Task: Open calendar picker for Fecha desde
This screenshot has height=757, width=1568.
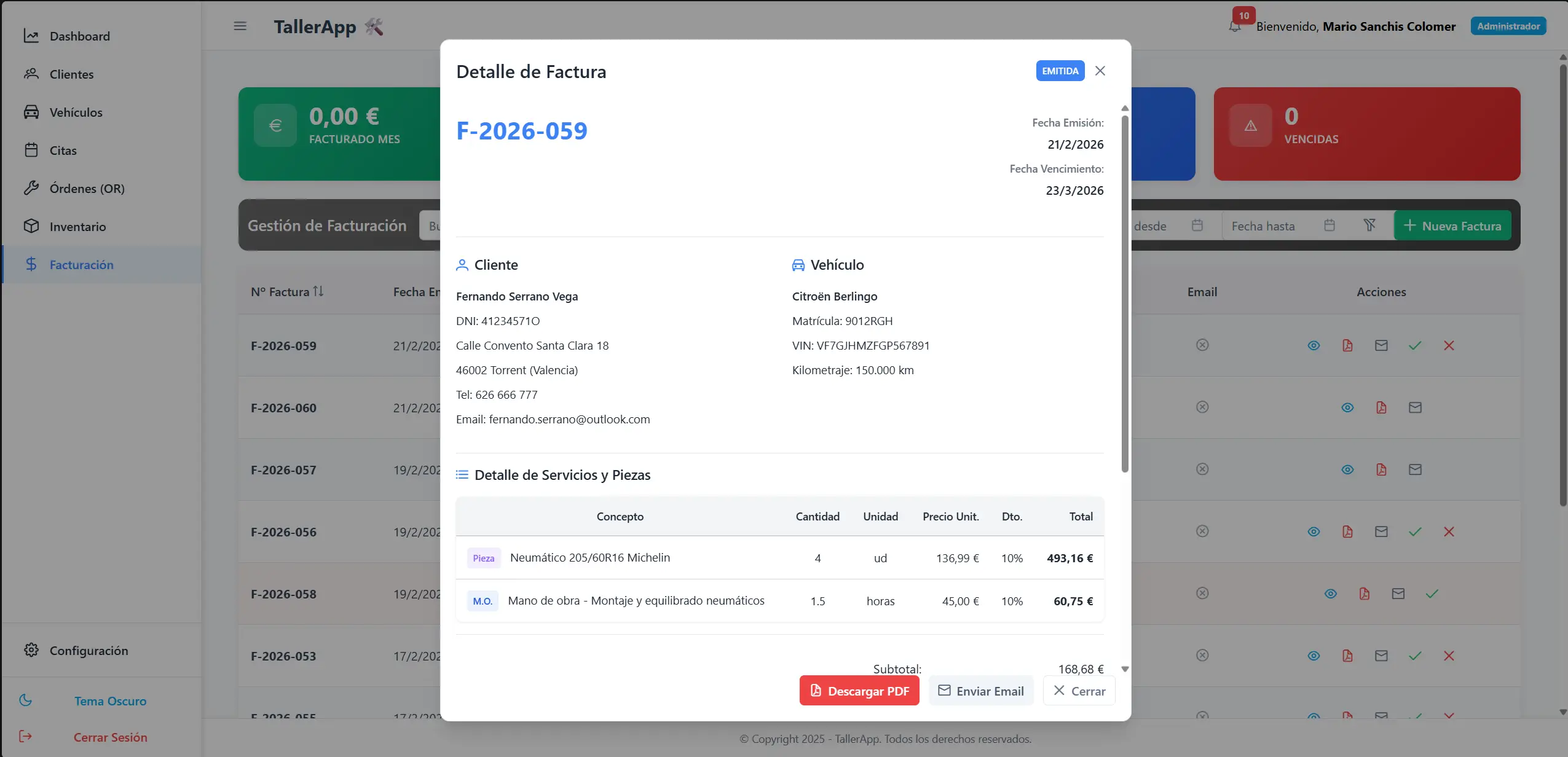Action: coord(1197,226)
